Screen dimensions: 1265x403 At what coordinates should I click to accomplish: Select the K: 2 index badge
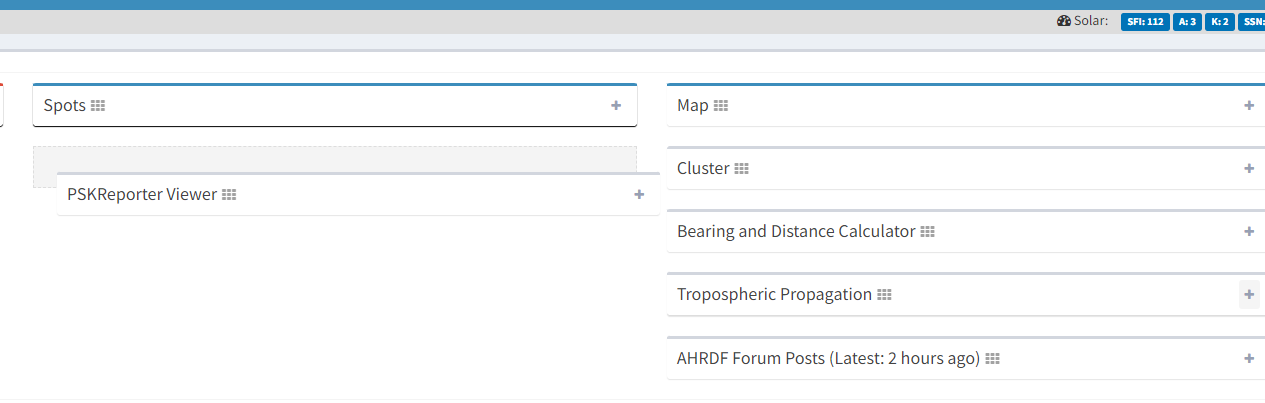coord(1219,21)
